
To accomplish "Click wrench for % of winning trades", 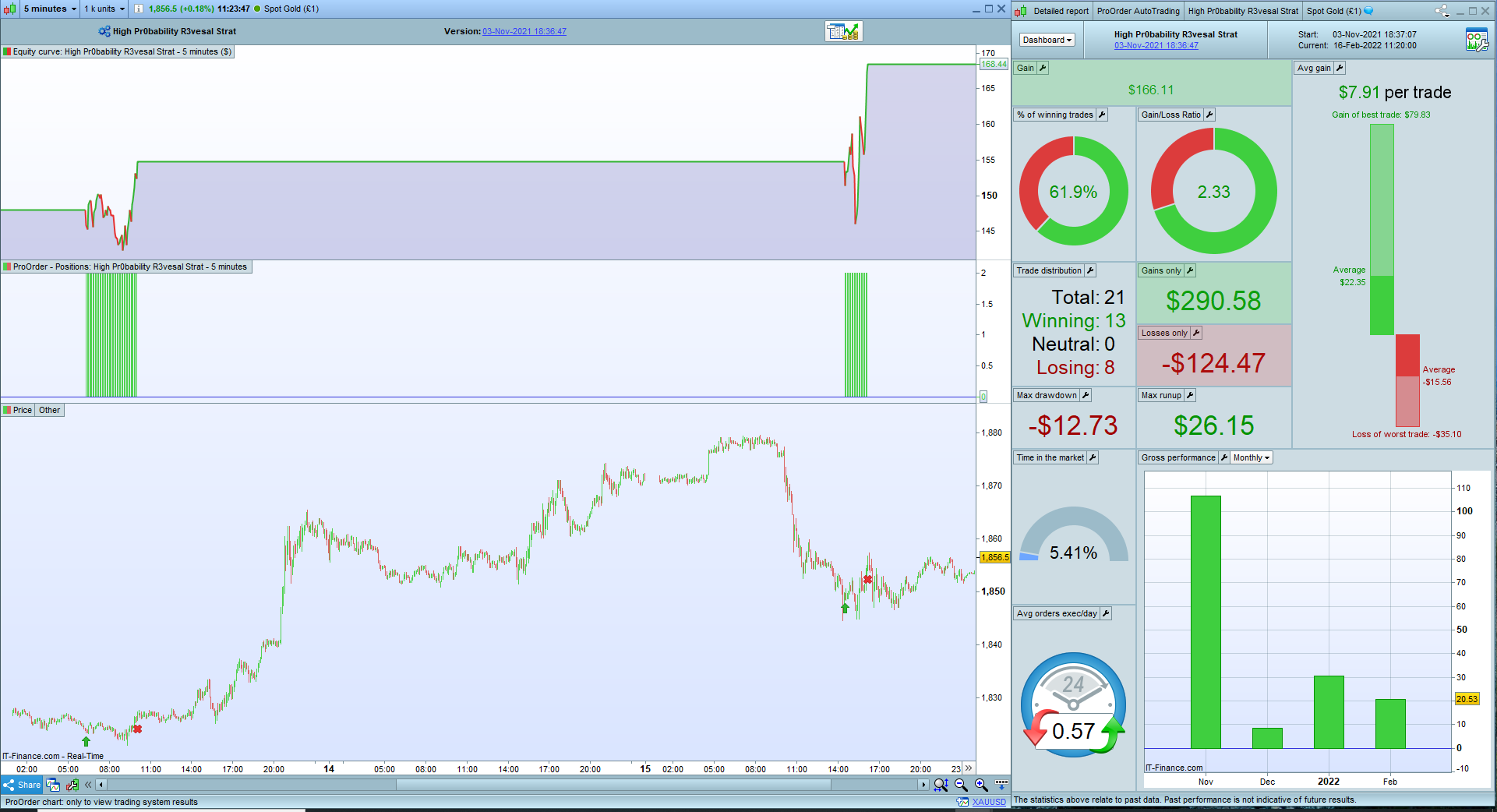I will pyautogui.click(x=1102, y=115).
